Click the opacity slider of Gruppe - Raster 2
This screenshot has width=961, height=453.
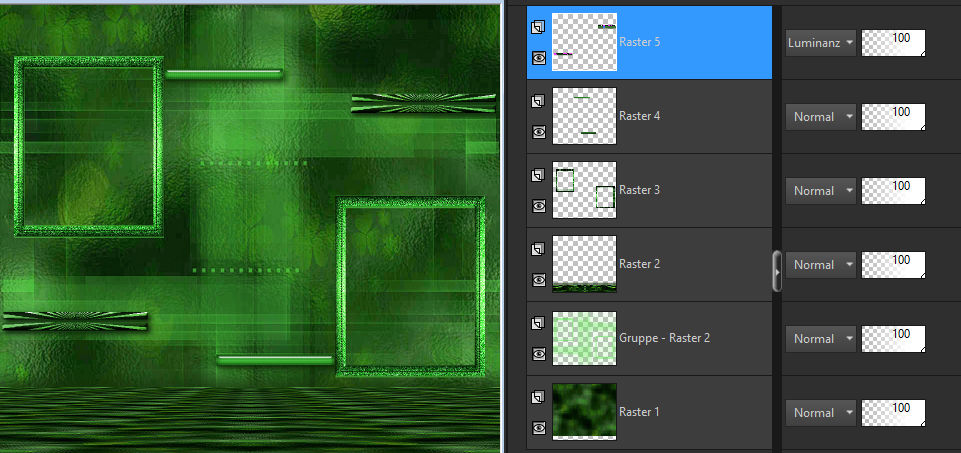pyautogui.click(x=894, y=339)
